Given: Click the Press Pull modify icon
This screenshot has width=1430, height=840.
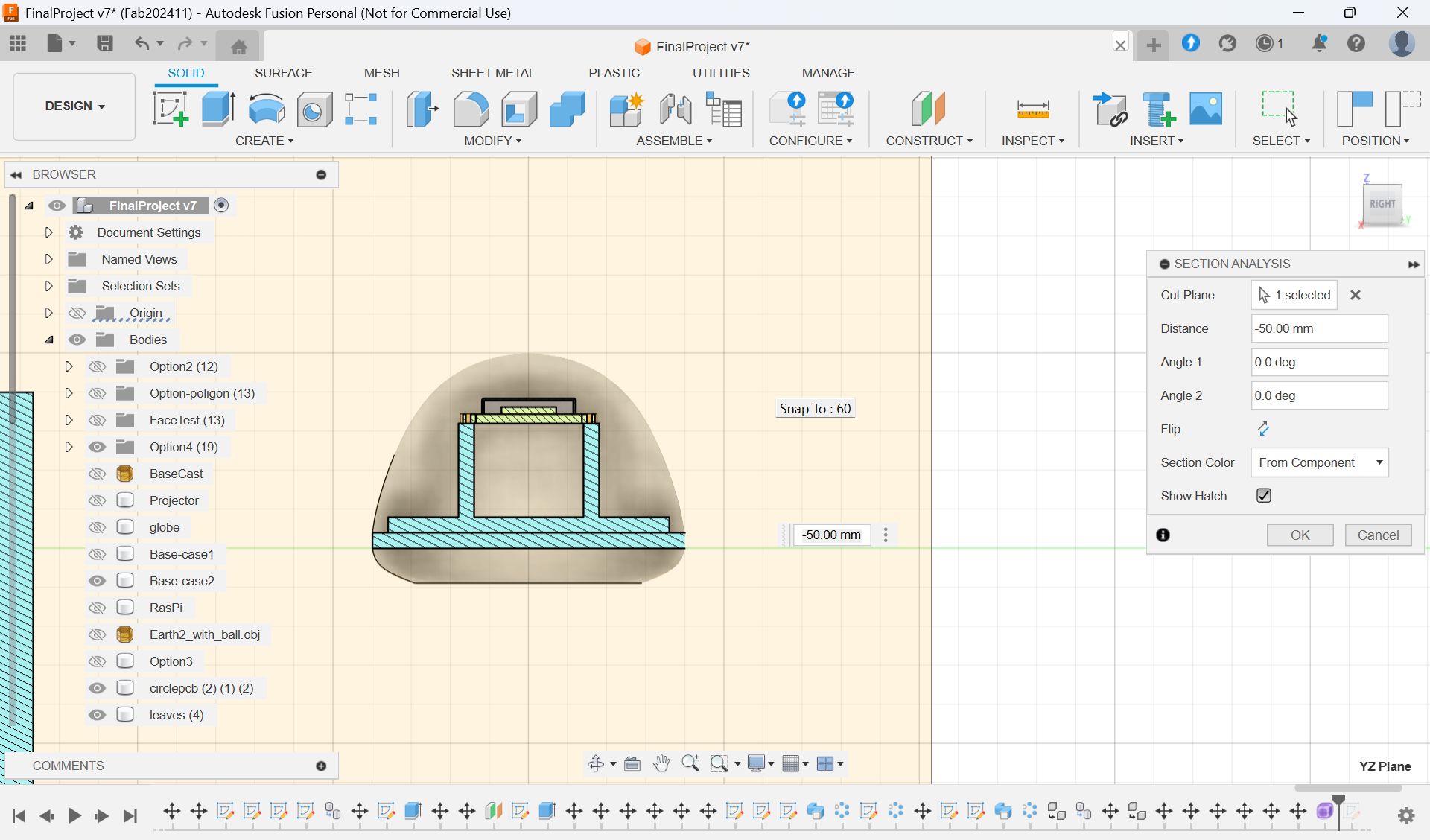Looking at the screenshot, I should coord(422,109).
